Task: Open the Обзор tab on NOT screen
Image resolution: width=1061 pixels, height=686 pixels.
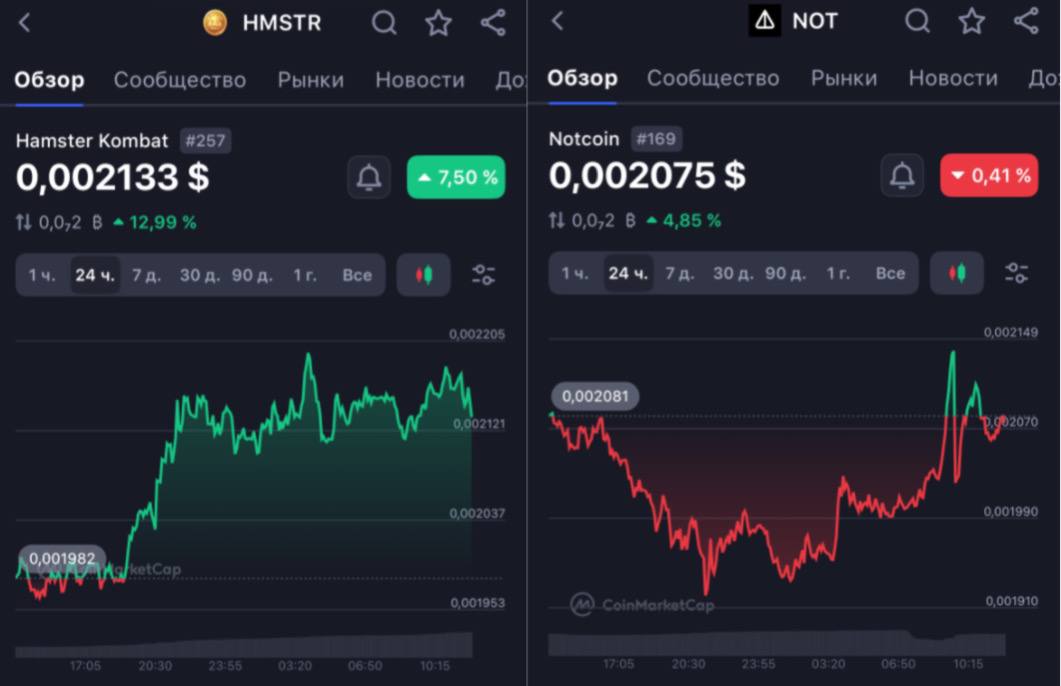Action: click(x=583, y=78)
